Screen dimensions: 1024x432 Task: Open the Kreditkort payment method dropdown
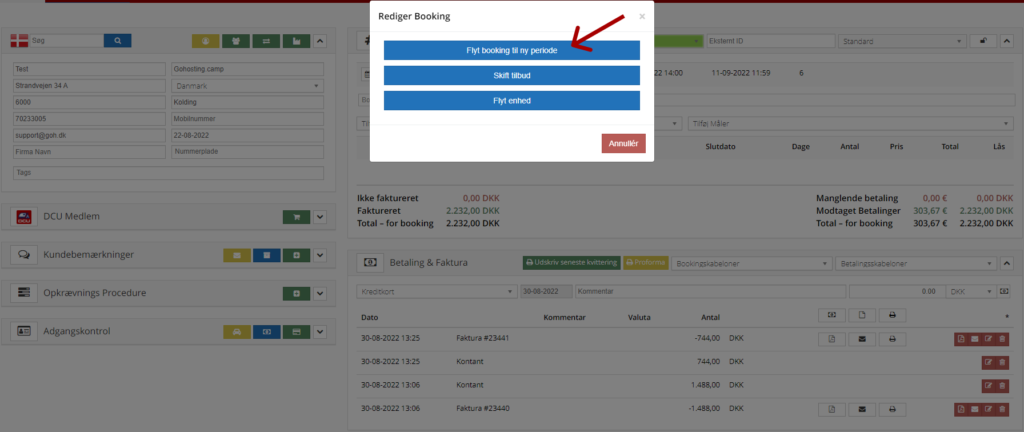(x=435, y=292)
